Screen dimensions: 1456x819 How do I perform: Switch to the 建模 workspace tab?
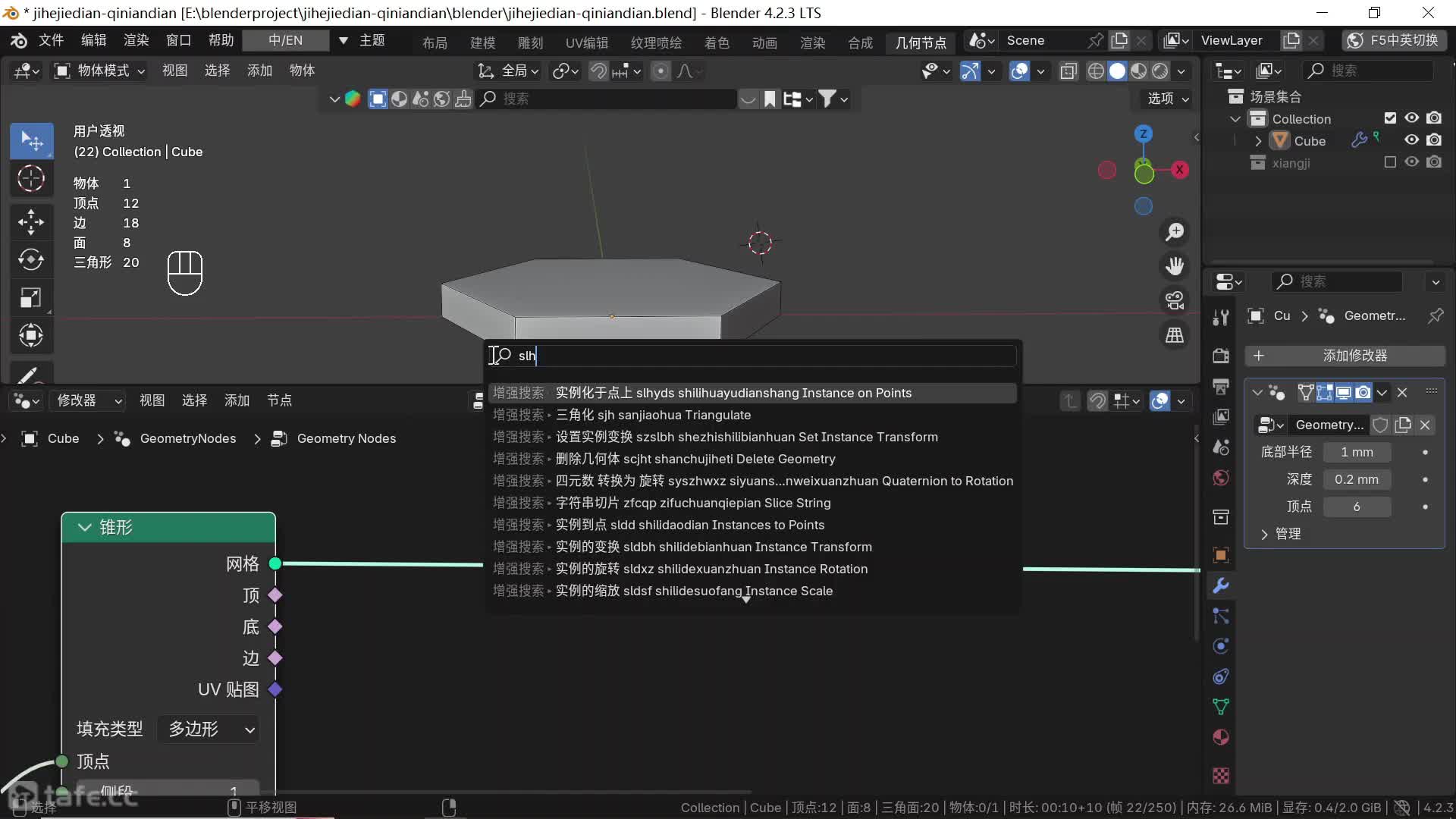482,42
